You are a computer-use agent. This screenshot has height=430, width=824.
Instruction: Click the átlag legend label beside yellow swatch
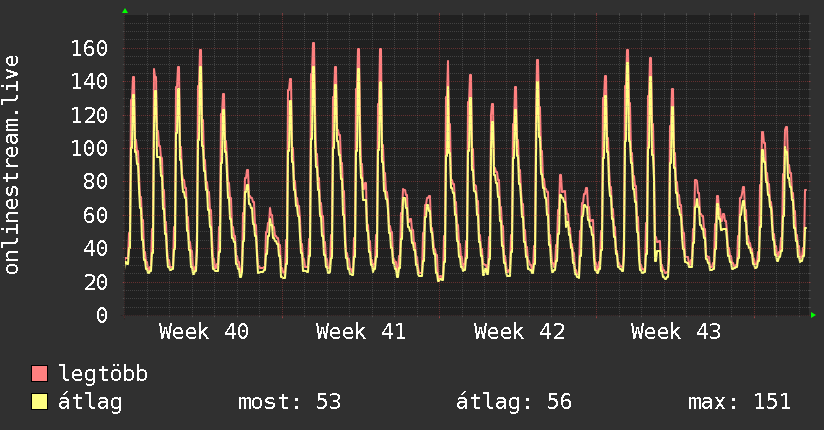[90, 402]
